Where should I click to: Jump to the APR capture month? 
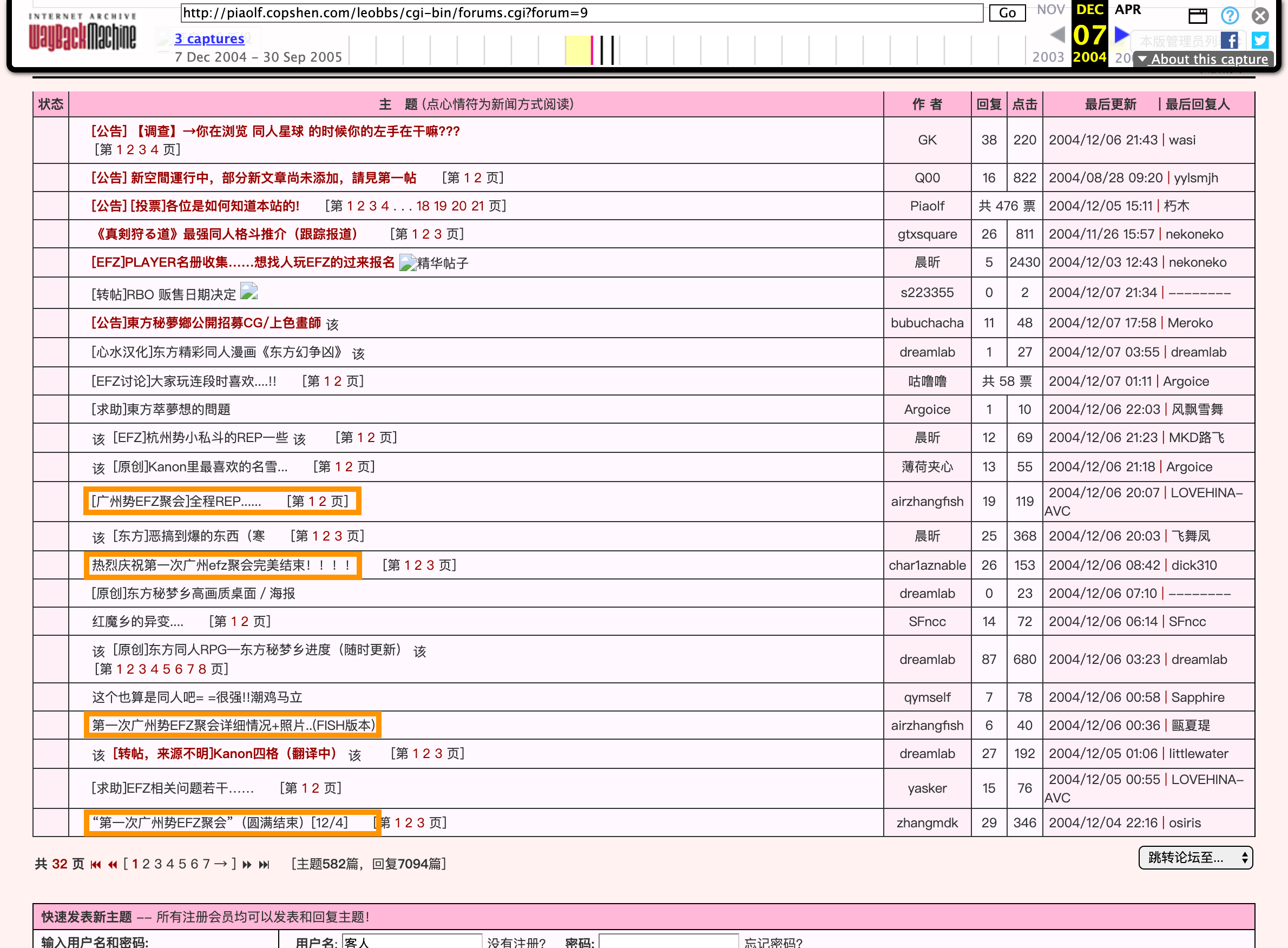(1127, 9)
